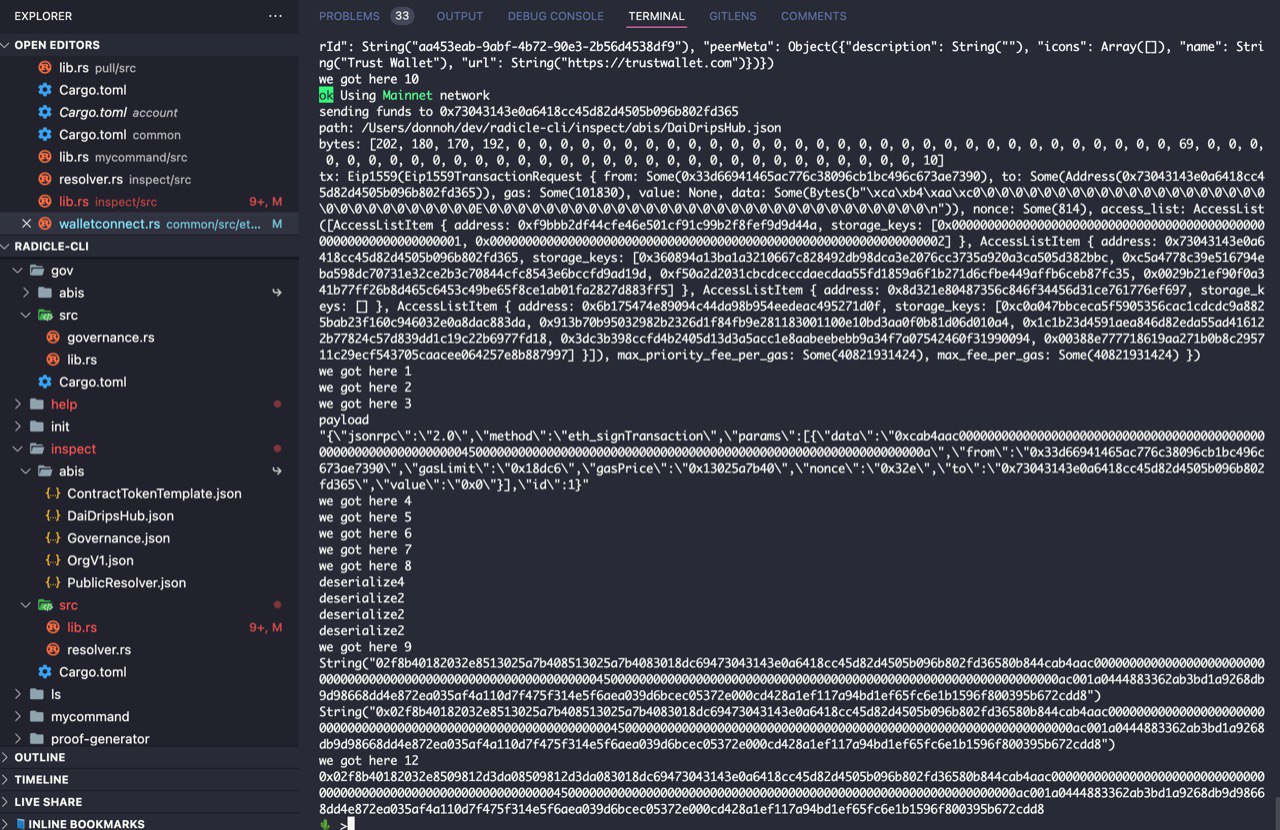Click the symlink arrow on gov abis folder

(x=277, y=293)
